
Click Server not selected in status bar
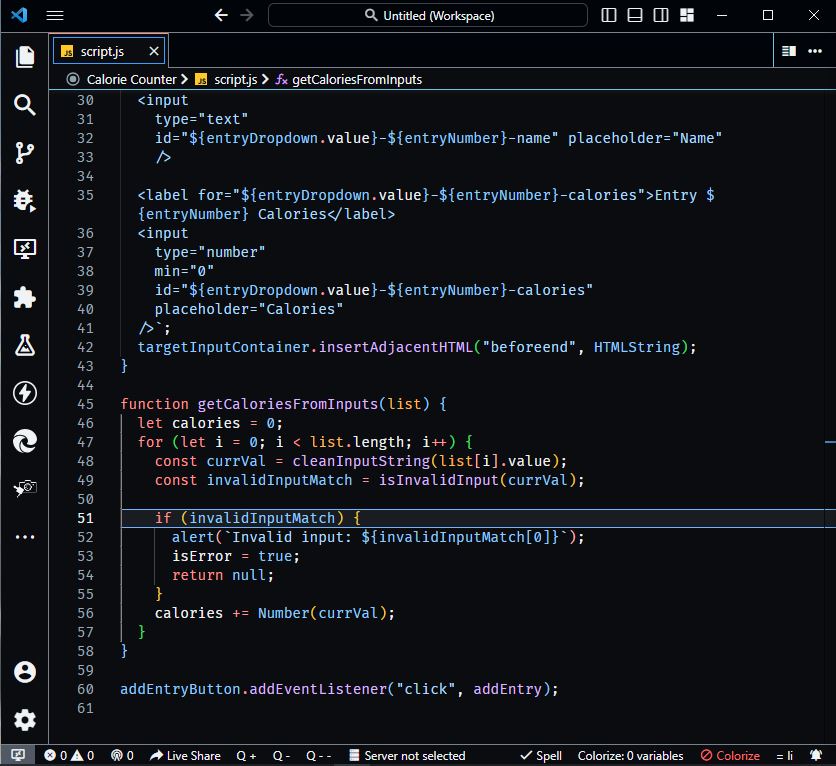[407, 755]
